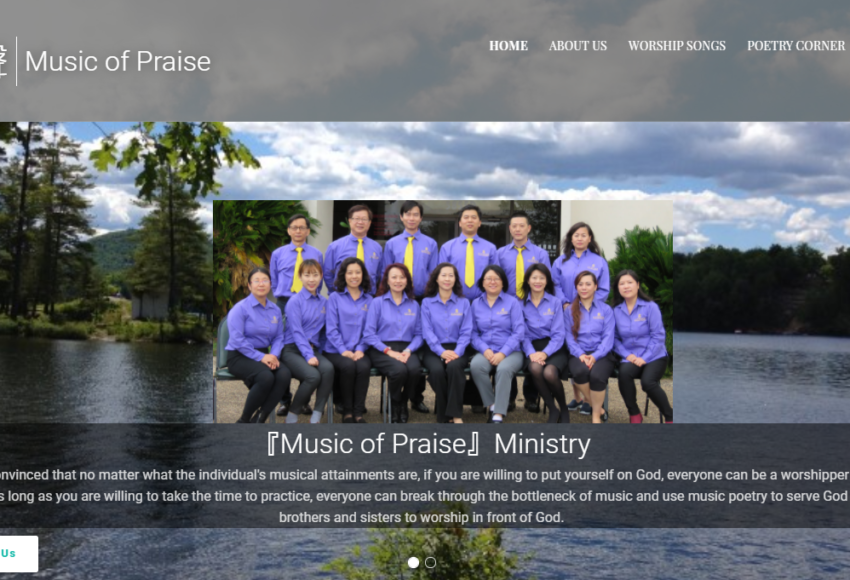
Task: Click the line 'brothers and sisters to worship'
Action: pos(421,517)
